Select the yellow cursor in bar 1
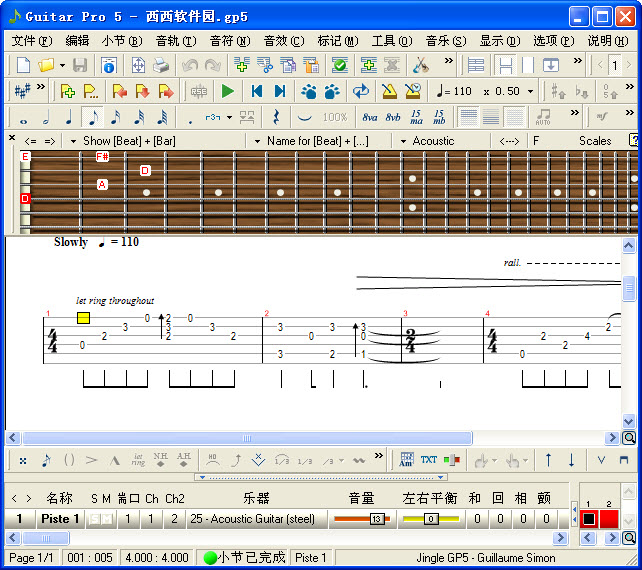Viewport: 642px width, 570px height. [x=84, y=318]
